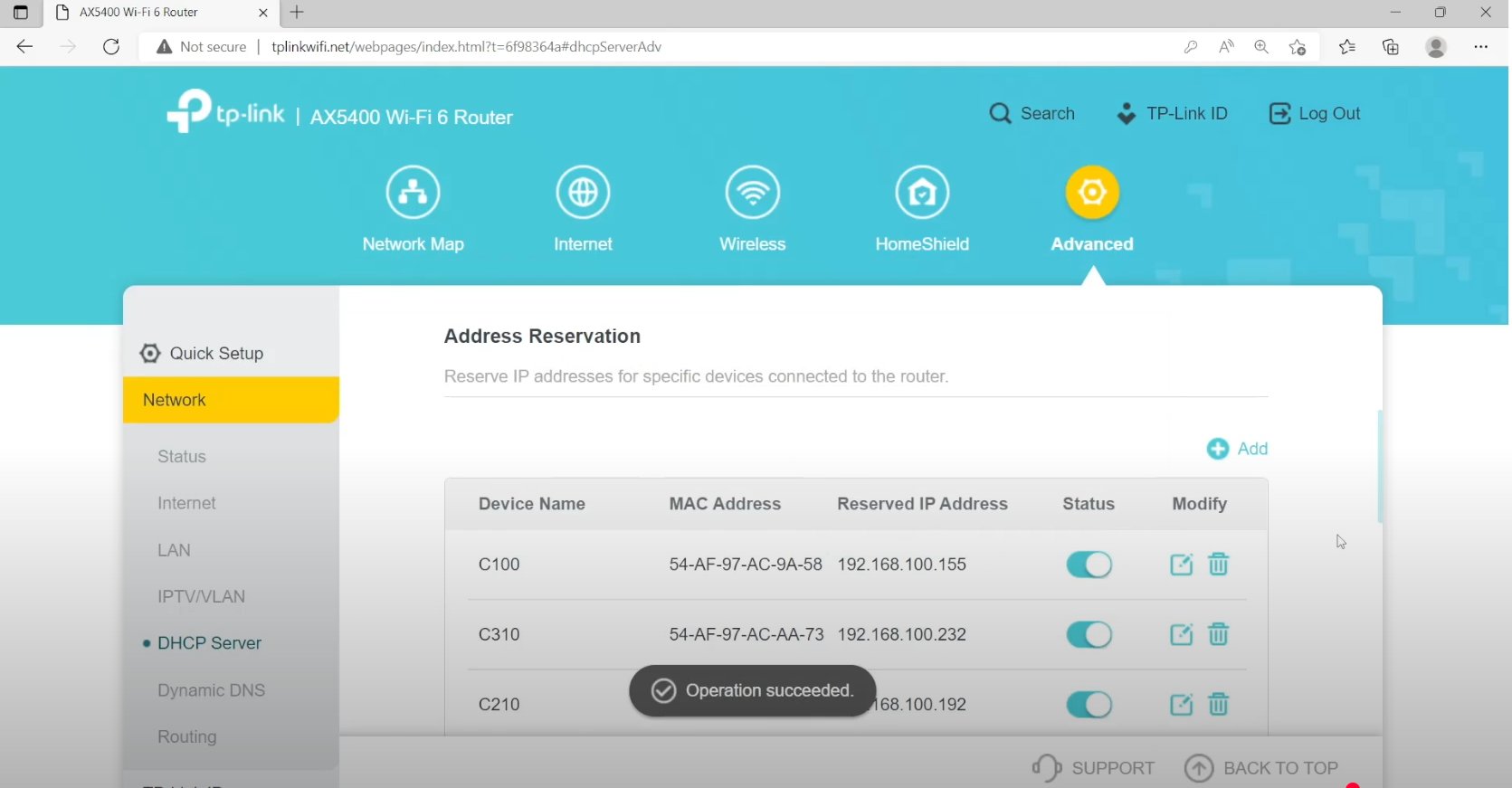Open the Routing sidebar item
This screenshot has width=1512, height=788.
[x=186, y=737]
